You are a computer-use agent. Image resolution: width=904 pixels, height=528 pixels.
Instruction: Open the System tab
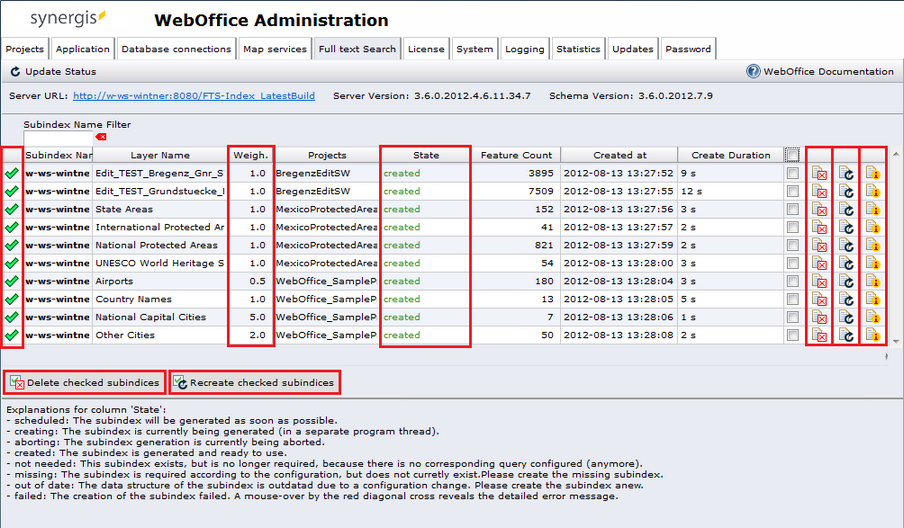[x=474, y=49]
